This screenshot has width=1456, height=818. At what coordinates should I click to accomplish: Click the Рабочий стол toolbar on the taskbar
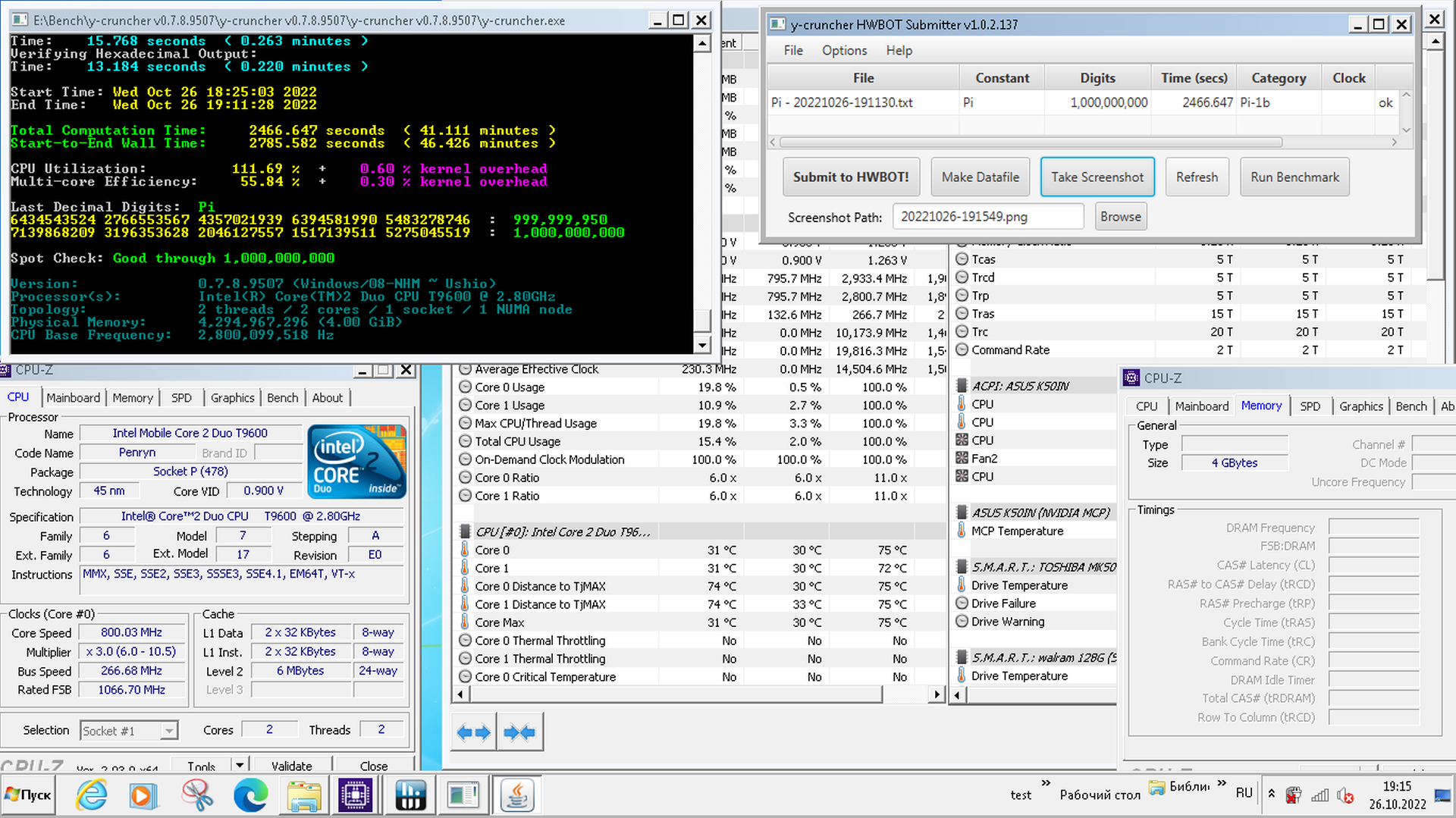click(x=1100, y=794)
